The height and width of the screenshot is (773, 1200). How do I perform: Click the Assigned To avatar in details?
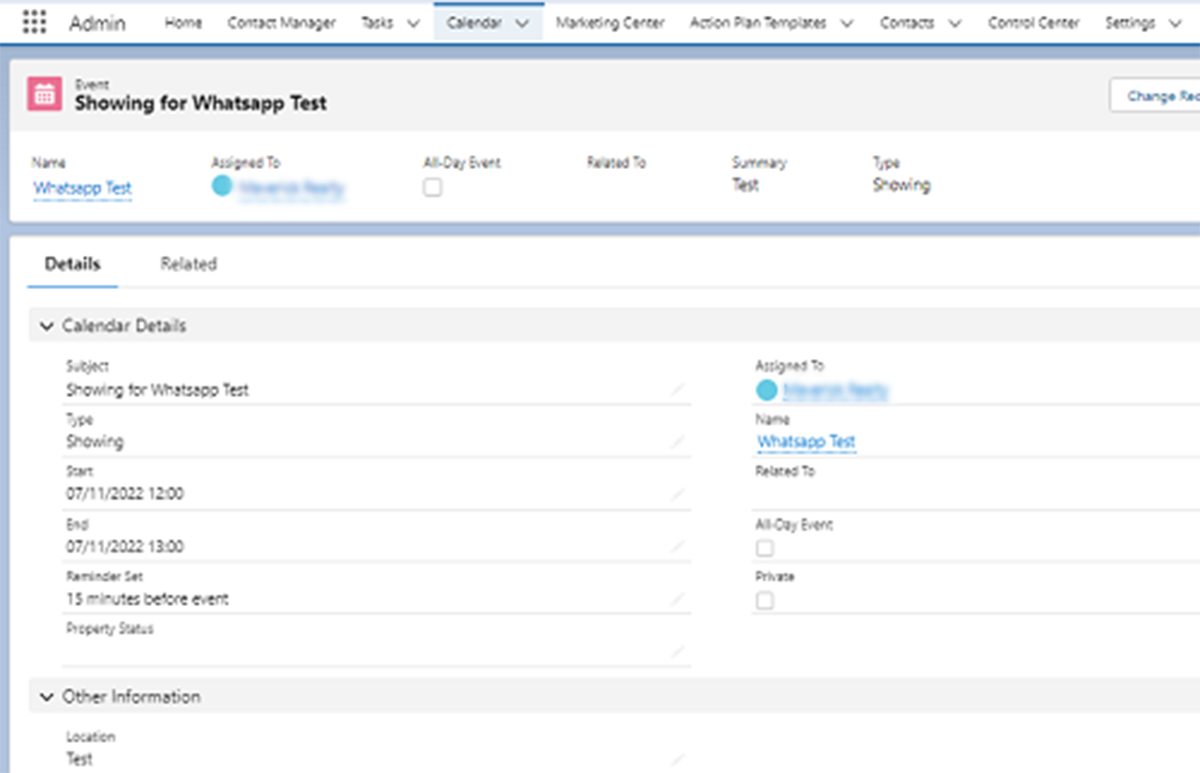pos(767,390)
